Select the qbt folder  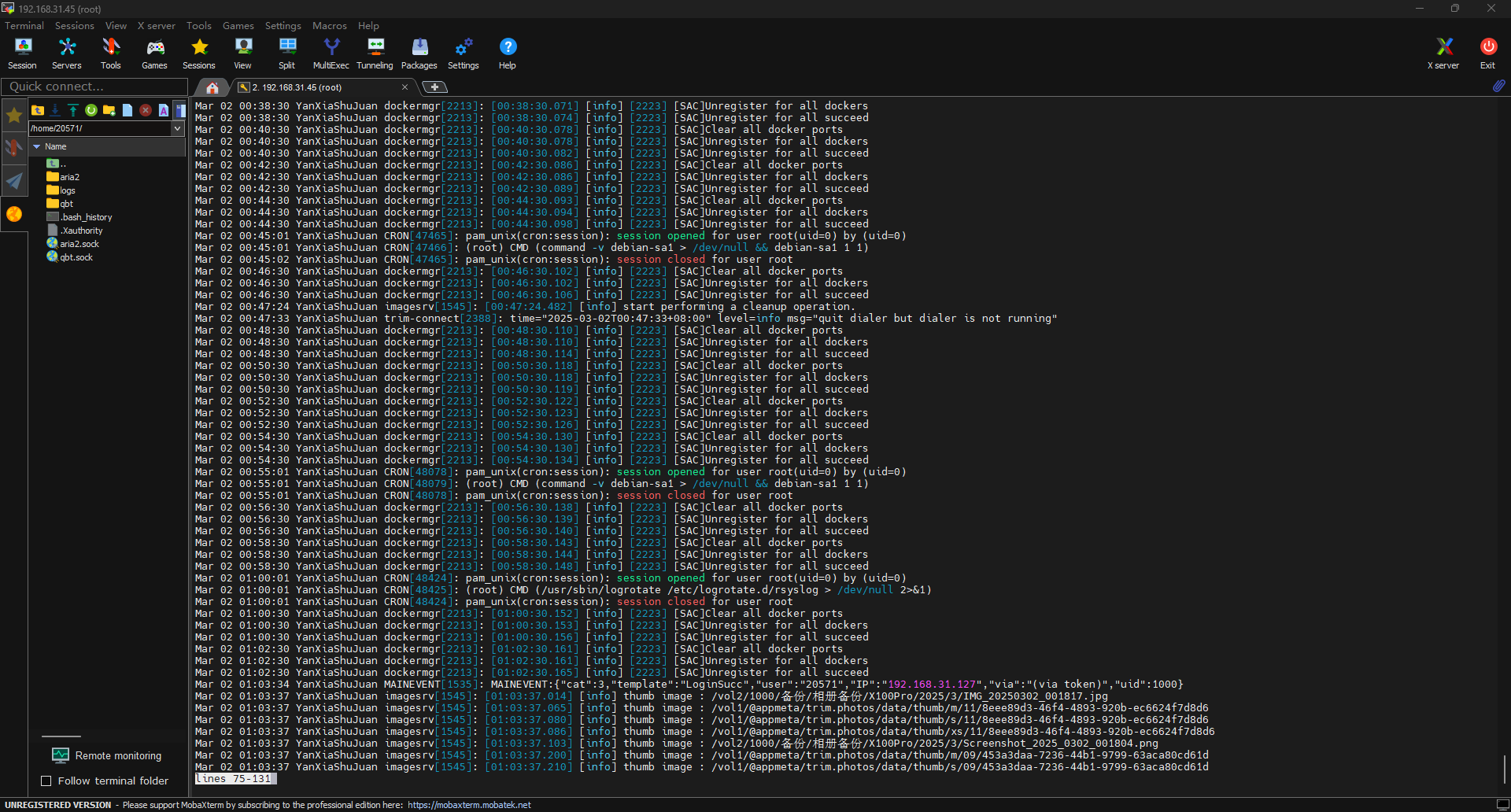point(60,204)
